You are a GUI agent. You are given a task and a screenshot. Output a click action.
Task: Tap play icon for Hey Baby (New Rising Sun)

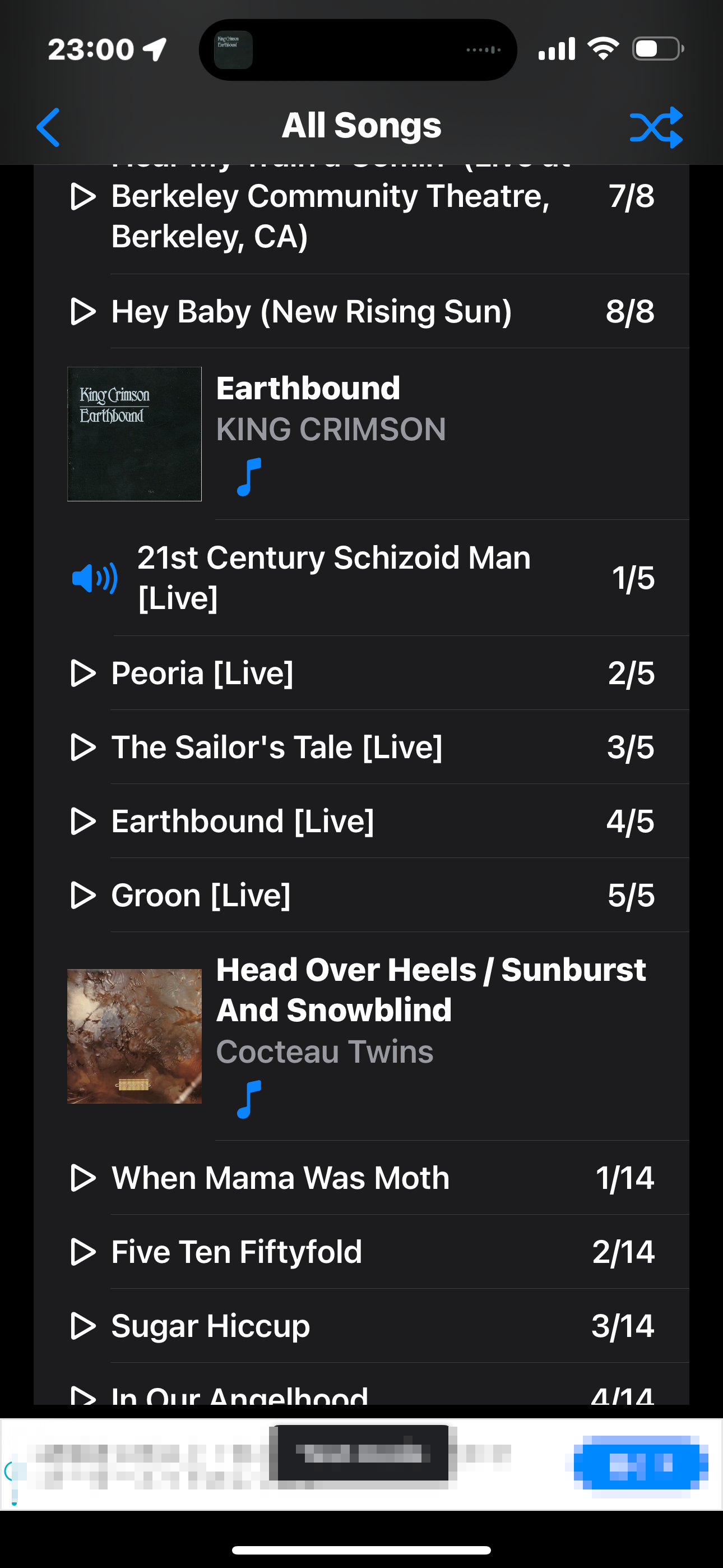pos(84,312)
